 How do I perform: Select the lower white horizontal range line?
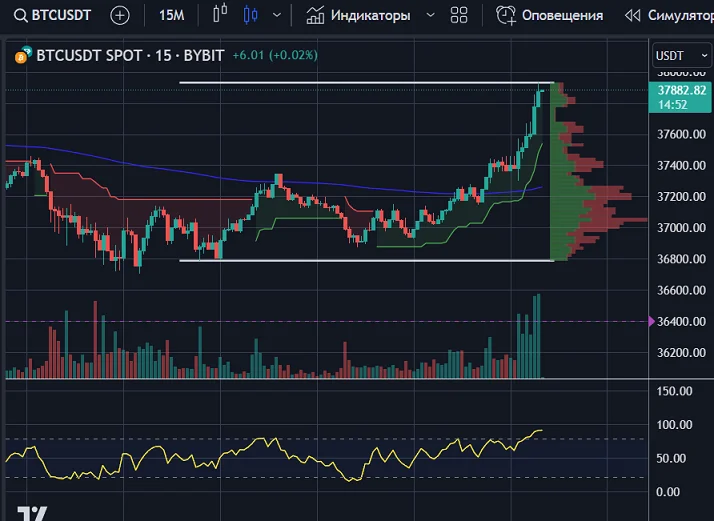[x=367, y=261]
